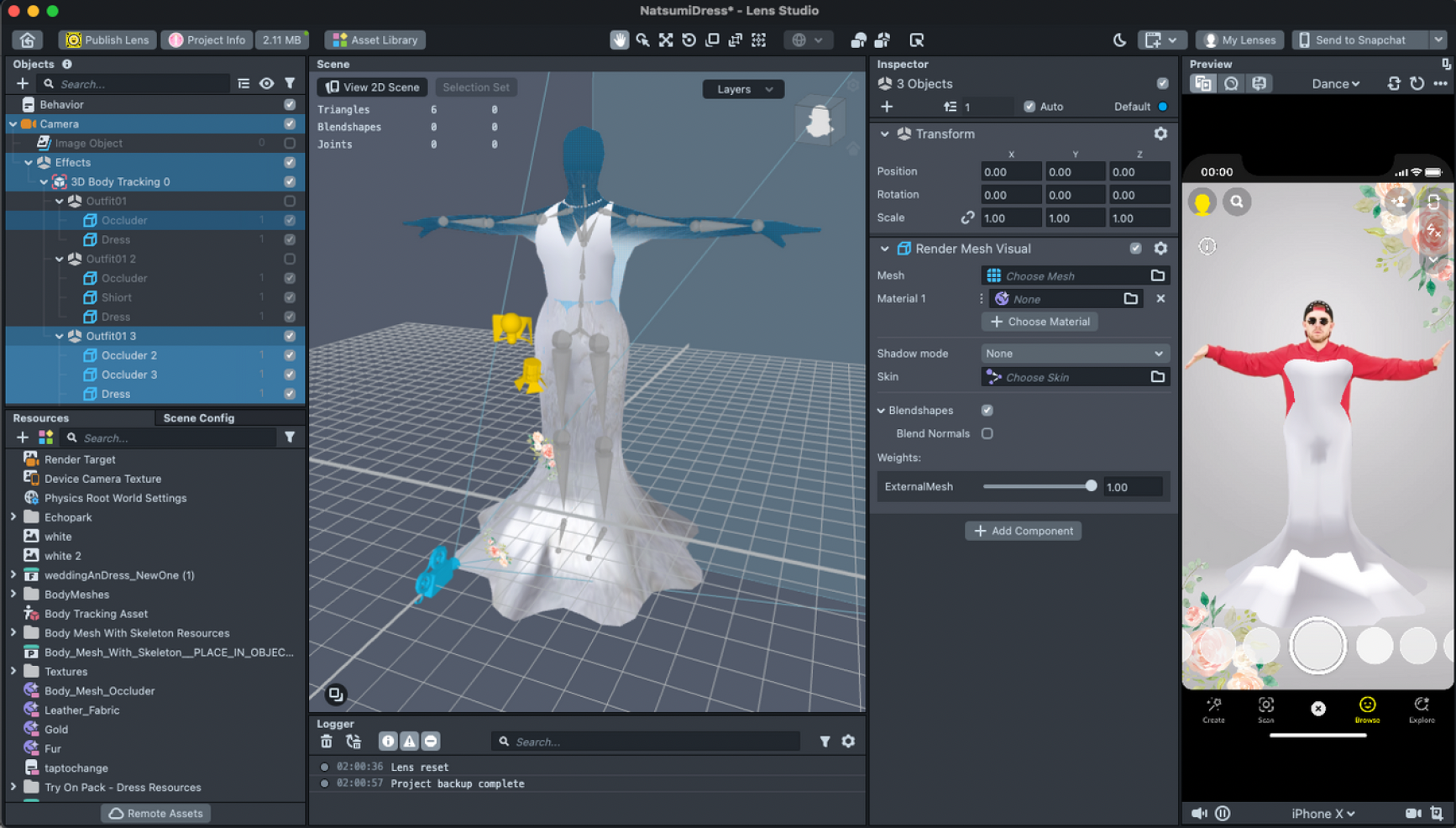Image resolution: width=1456 pixels, height=828 pixels.
Task: Pause the preview playback
Action: tap(1223, 813)
